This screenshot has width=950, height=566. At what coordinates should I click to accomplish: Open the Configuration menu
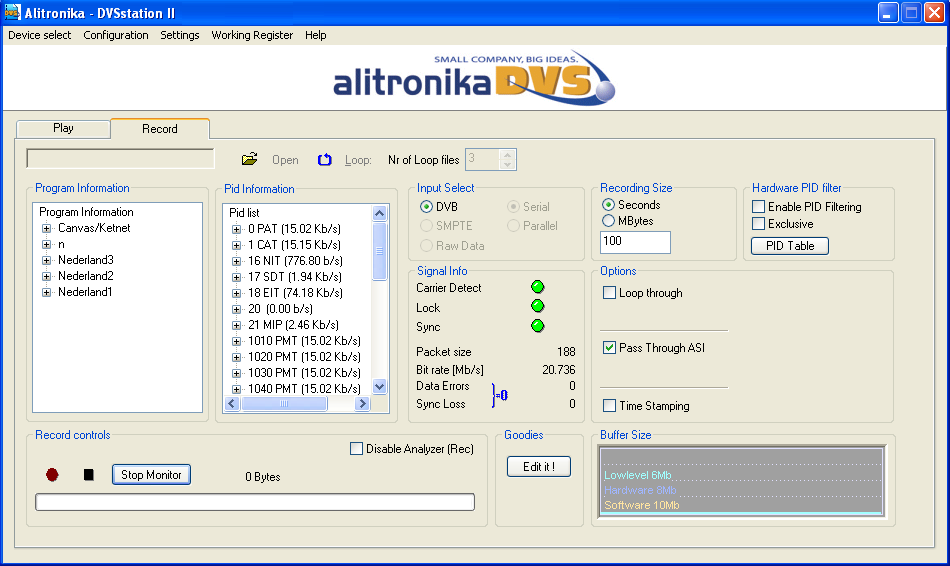click(x=116, y=35)
